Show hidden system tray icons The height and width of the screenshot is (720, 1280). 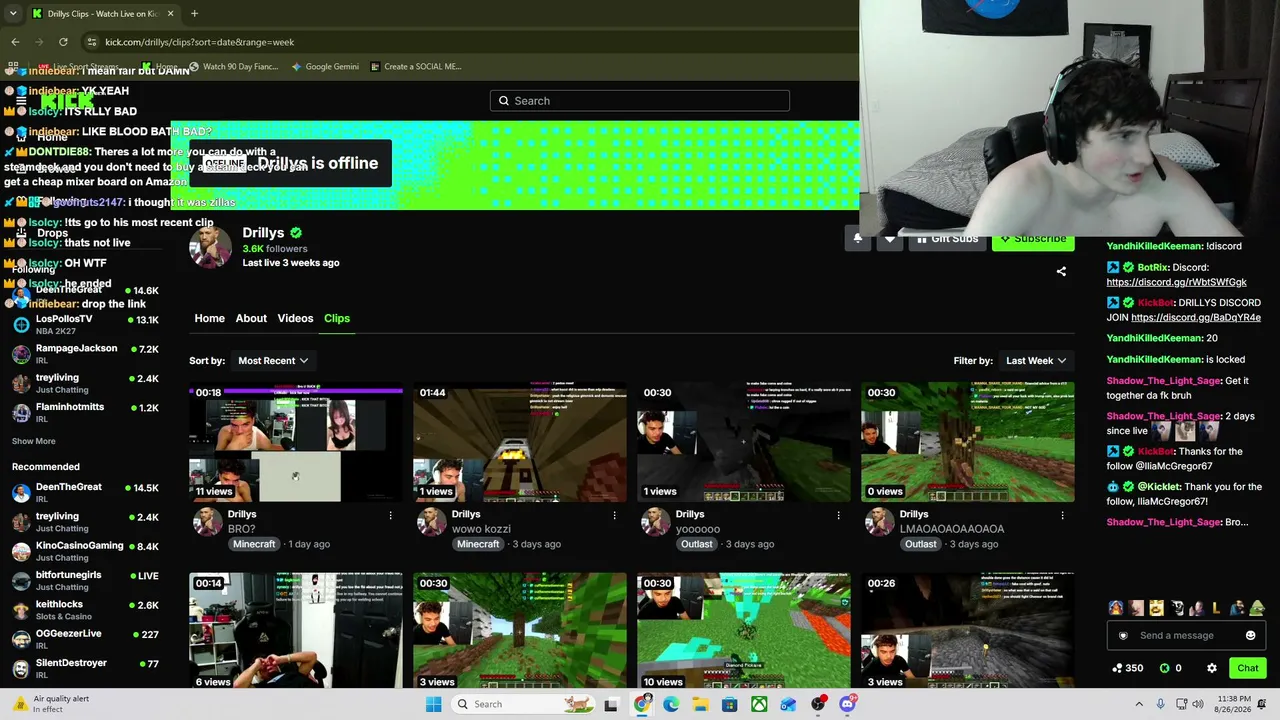point(1138,704)
